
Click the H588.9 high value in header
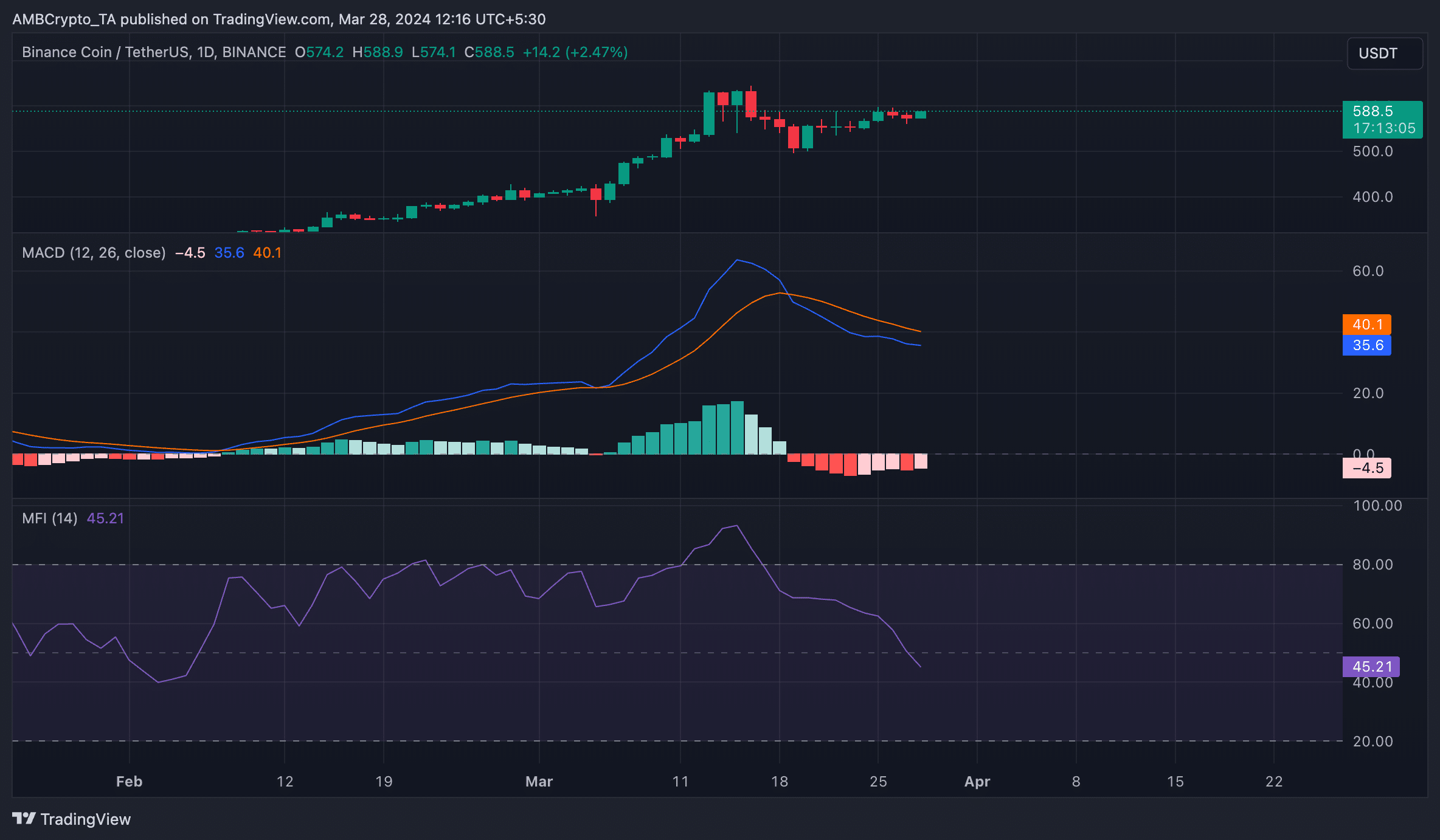coord(378,52)
